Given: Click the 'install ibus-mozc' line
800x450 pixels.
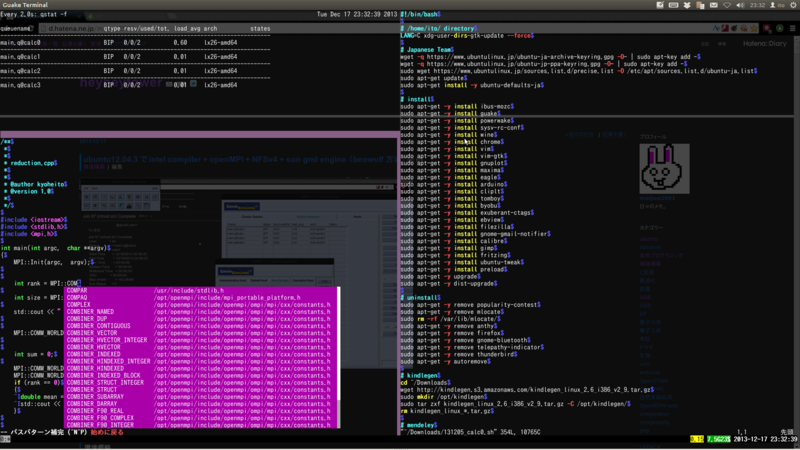Looking at the screenshot, I should coord(457,107).
